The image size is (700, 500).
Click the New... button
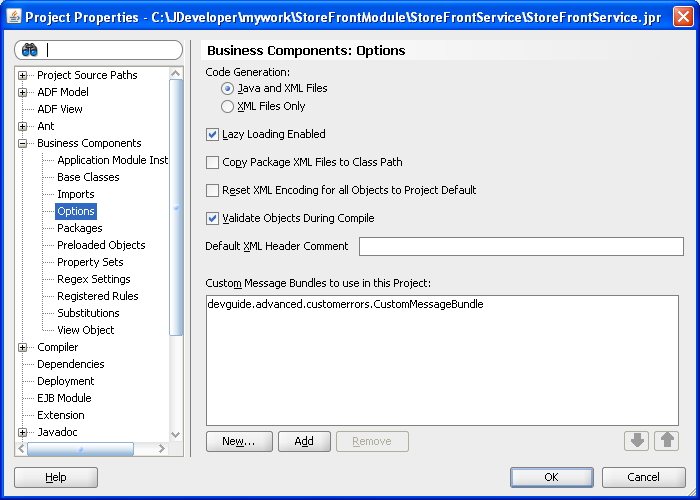click(x=239, y=441)
